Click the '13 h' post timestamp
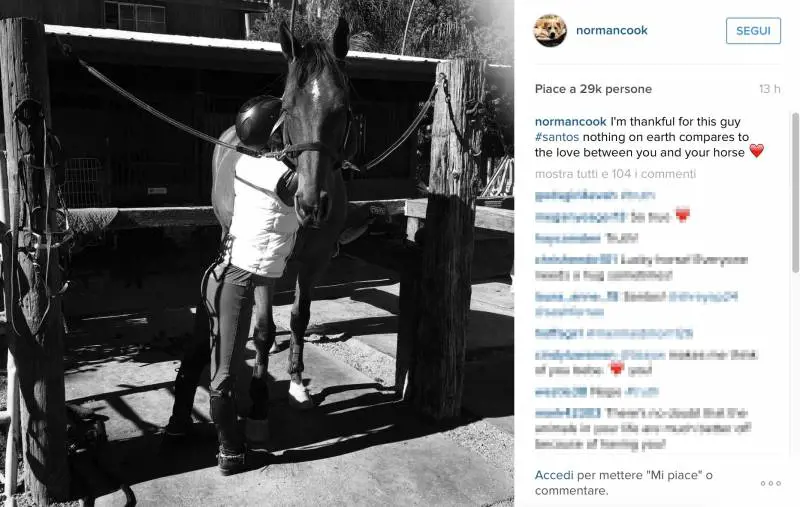Screen dimensions: 800x507 [x=769, y=89]
